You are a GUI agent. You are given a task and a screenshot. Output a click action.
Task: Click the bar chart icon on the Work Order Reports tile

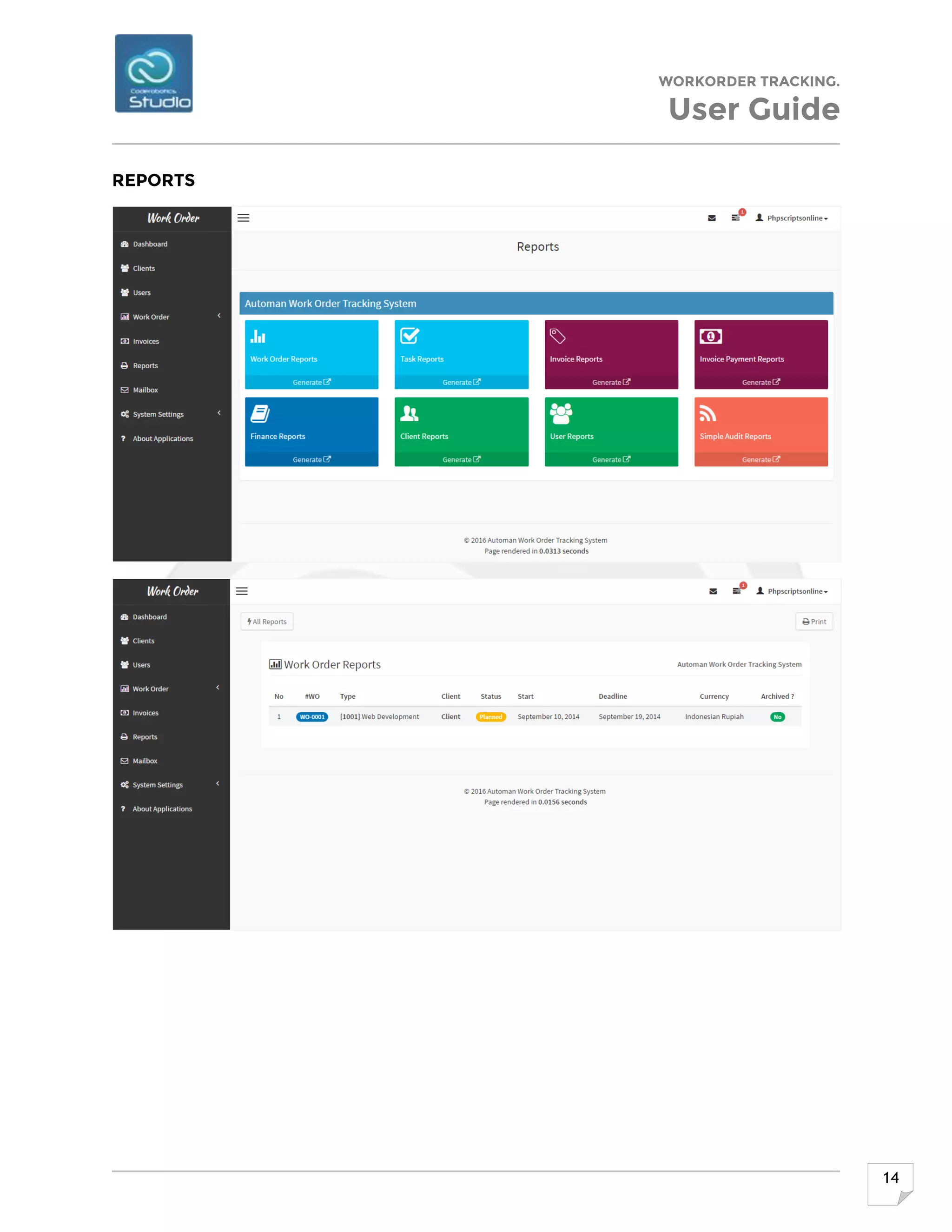click(258, 336)
